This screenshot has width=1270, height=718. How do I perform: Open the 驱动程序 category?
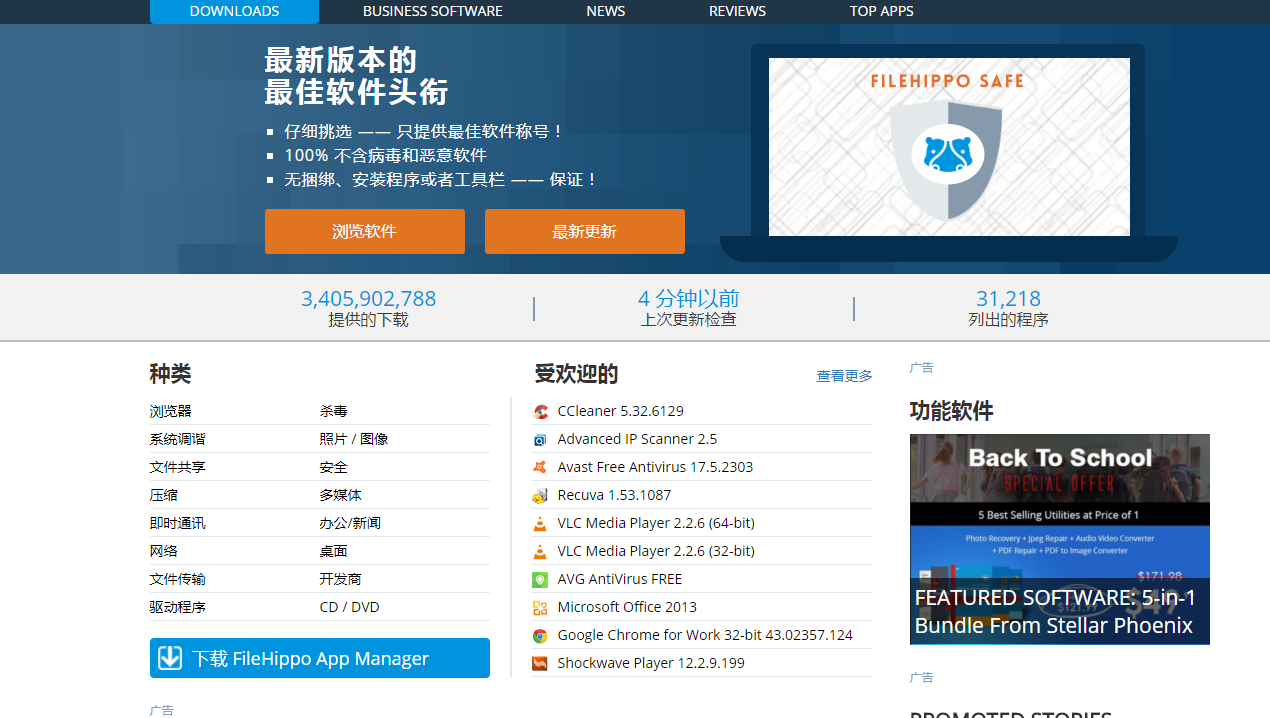pos(178,607)
